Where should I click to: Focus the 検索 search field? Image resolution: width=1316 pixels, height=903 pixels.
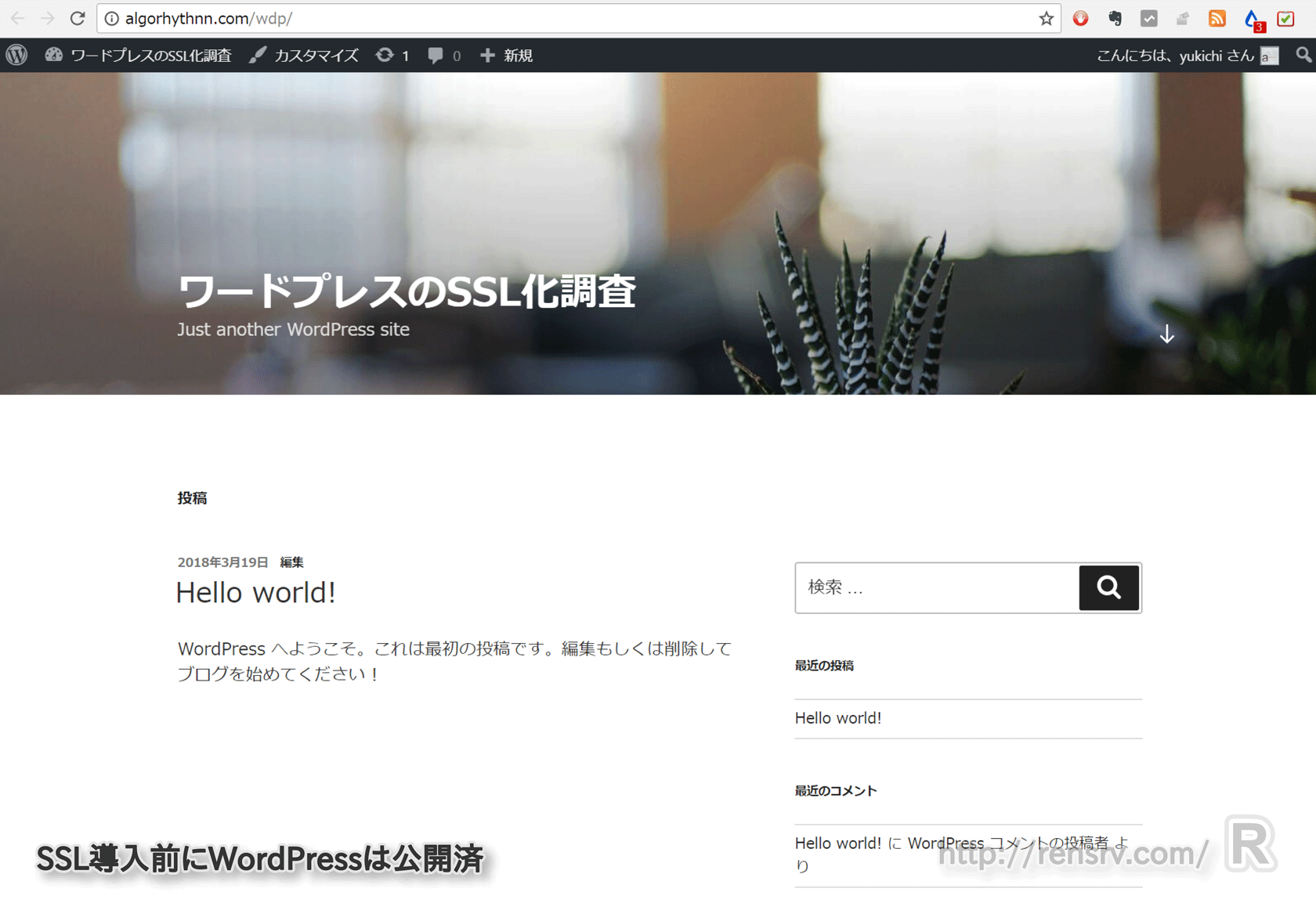[937, 587]
